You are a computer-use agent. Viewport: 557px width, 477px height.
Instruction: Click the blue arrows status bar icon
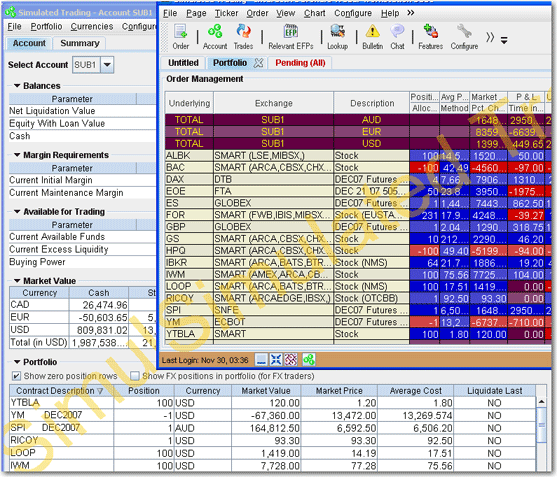[x=276, y=360]
